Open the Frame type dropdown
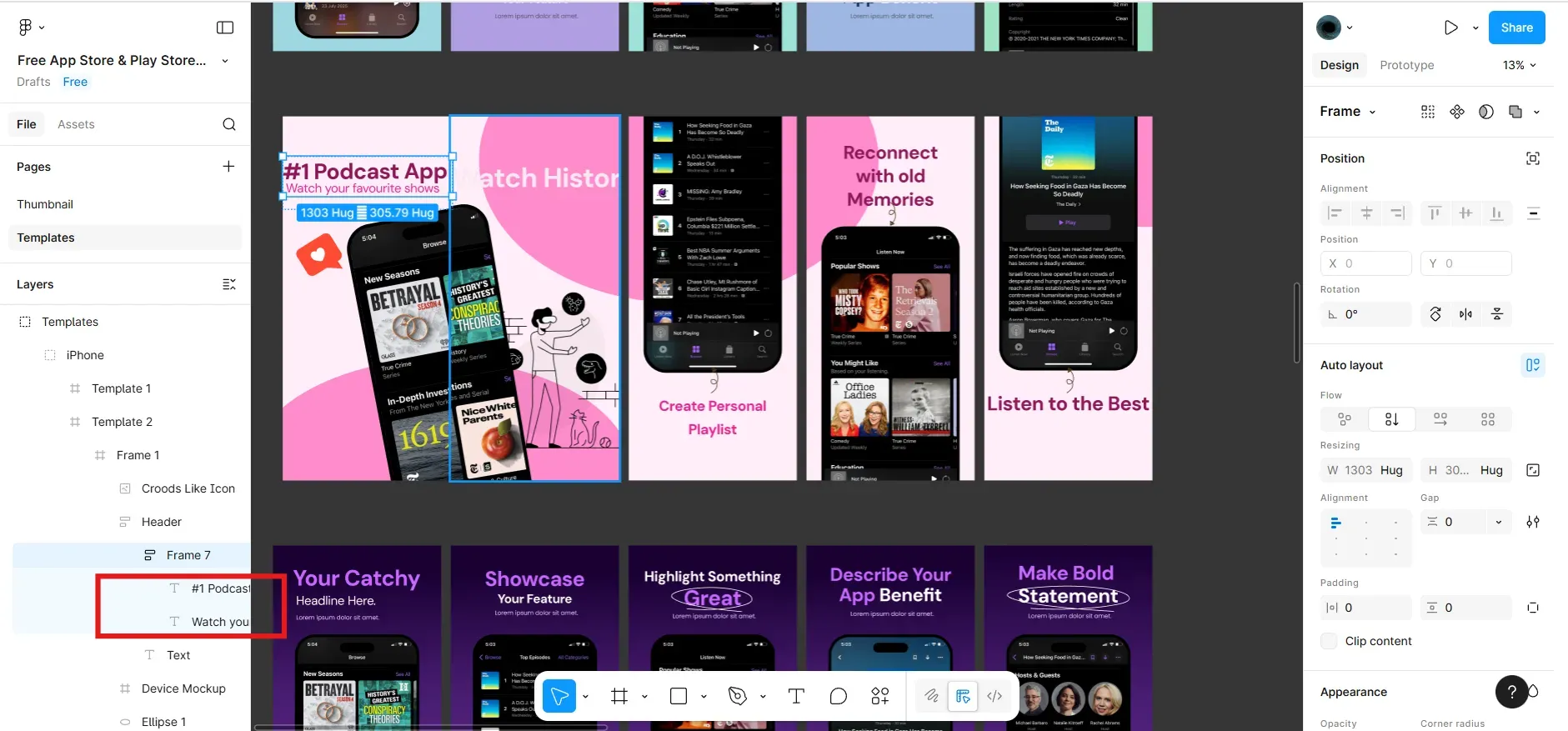The image size is (1568, 731). (1348, 112)
